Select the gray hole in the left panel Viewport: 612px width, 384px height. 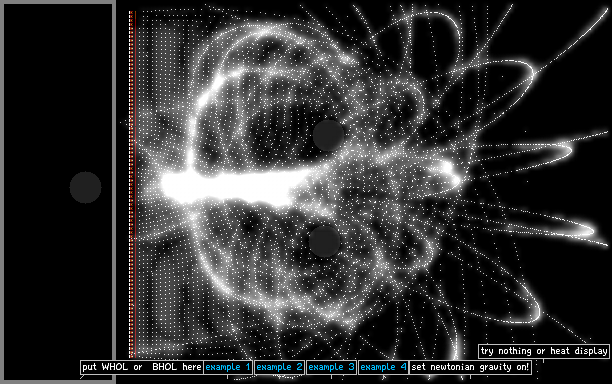[85, 187]
